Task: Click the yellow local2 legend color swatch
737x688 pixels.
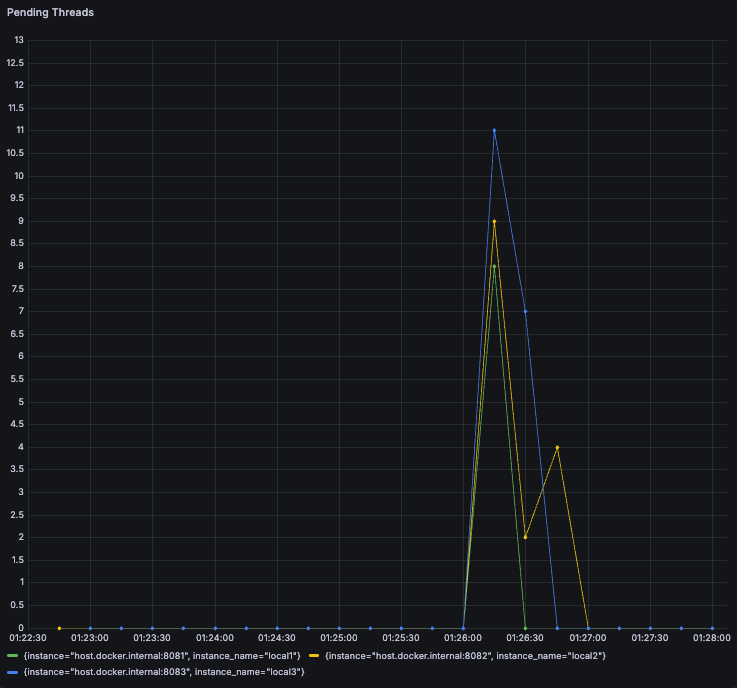Action: click(x=314, y=656)
